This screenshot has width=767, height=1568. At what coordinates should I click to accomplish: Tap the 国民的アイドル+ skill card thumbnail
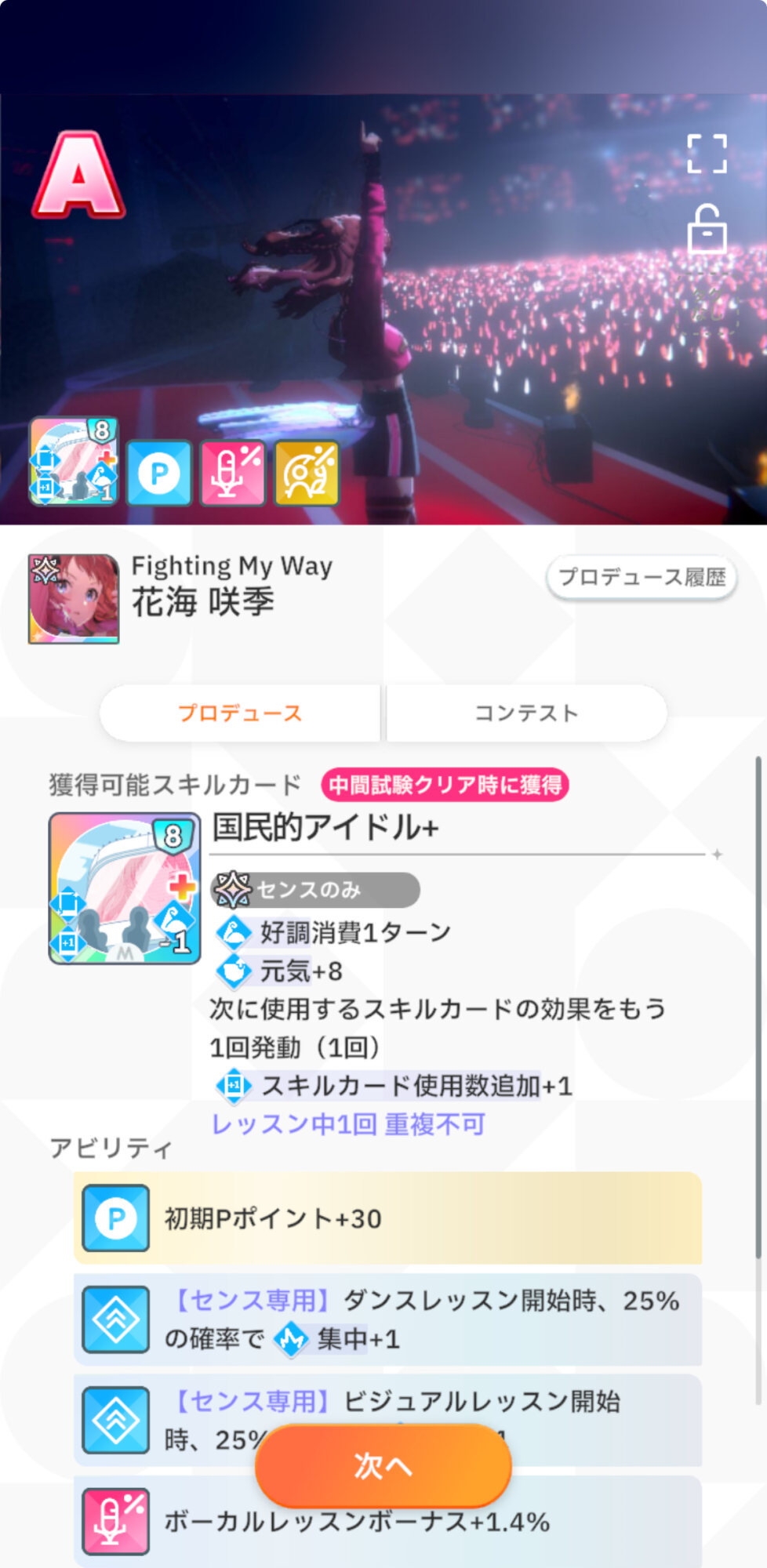coord(125,888)
